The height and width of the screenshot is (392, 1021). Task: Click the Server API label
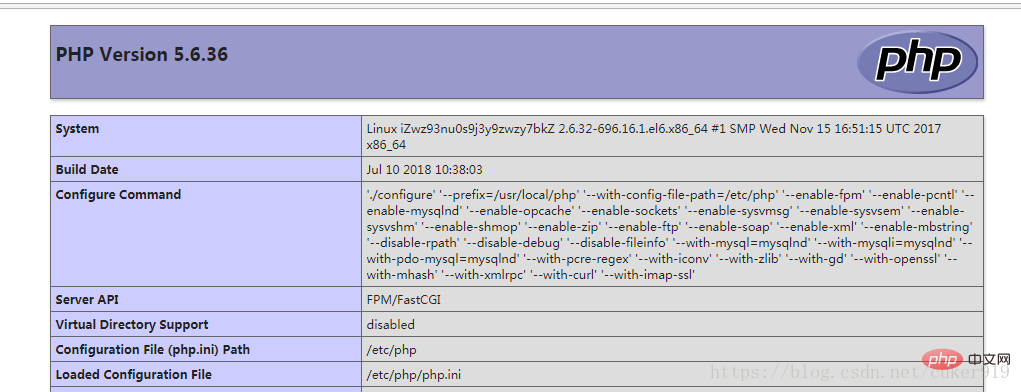[87, 300]
